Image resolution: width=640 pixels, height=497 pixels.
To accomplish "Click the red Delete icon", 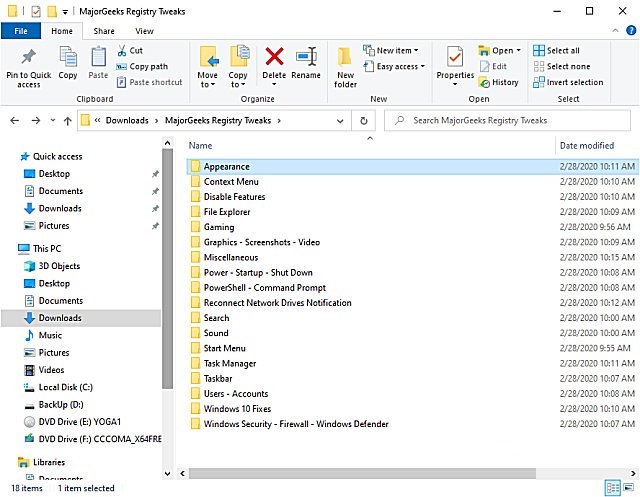I will click(274, 56).
